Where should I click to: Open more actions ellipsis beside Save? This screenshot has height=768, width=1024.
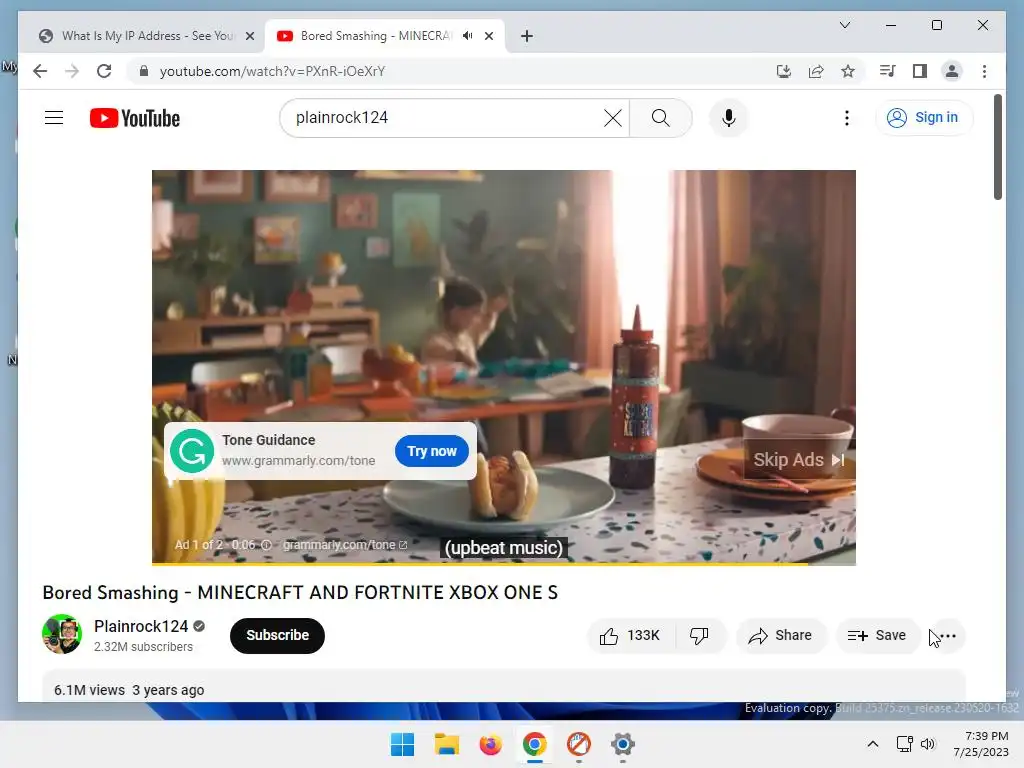[948, 635]
